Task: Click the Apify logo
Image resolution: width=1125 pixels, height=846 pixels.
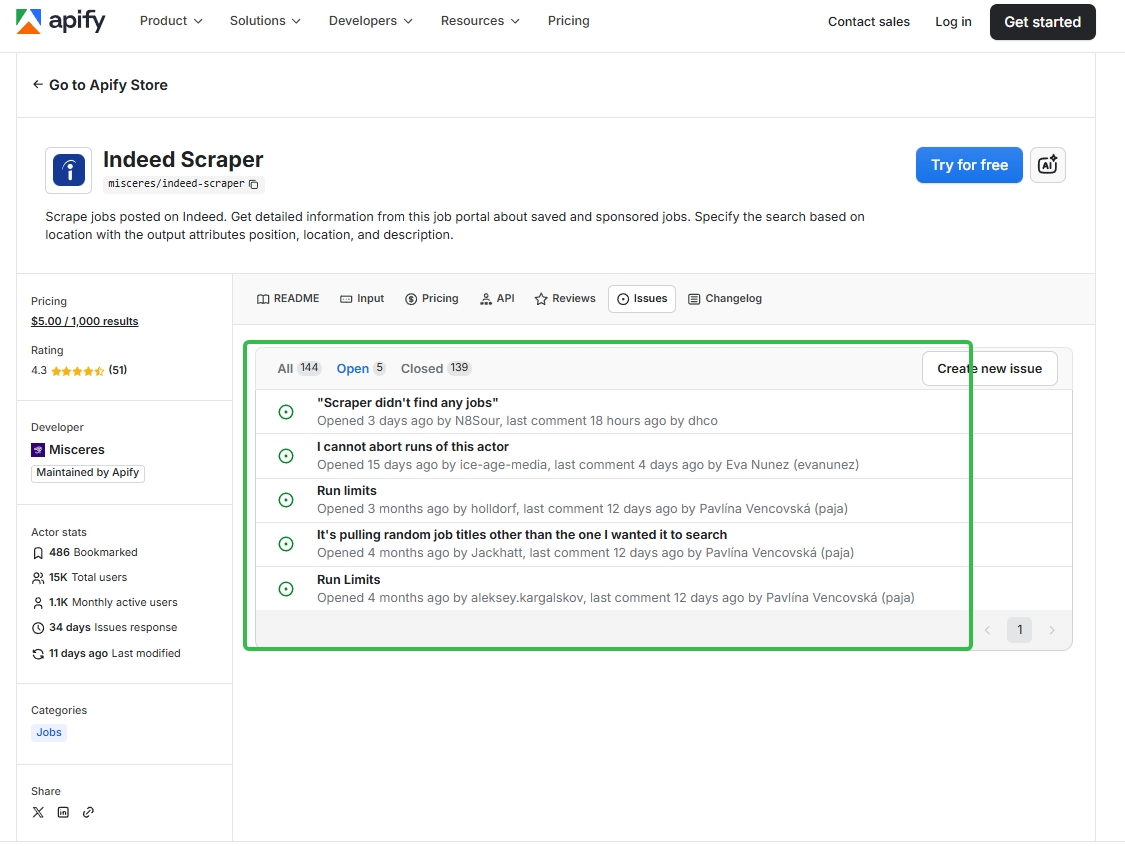Action: click(x=60, y=21)
